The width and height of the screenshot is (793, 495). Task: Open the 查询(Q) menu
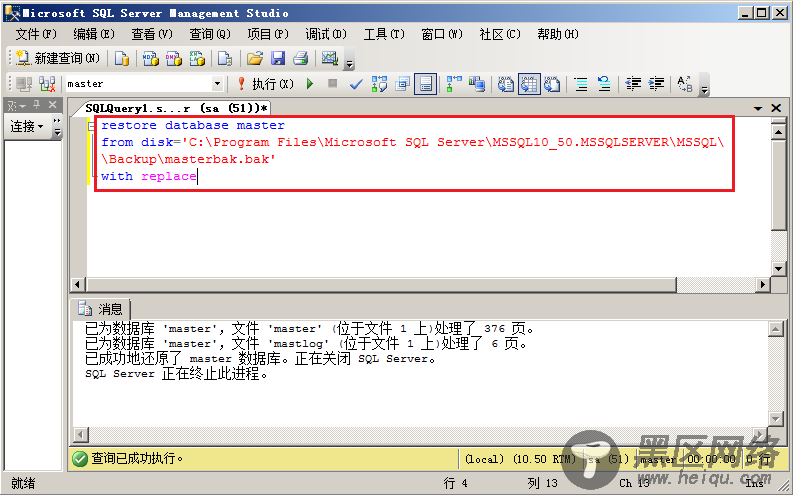pyautogui.click(x=210, y=34)
